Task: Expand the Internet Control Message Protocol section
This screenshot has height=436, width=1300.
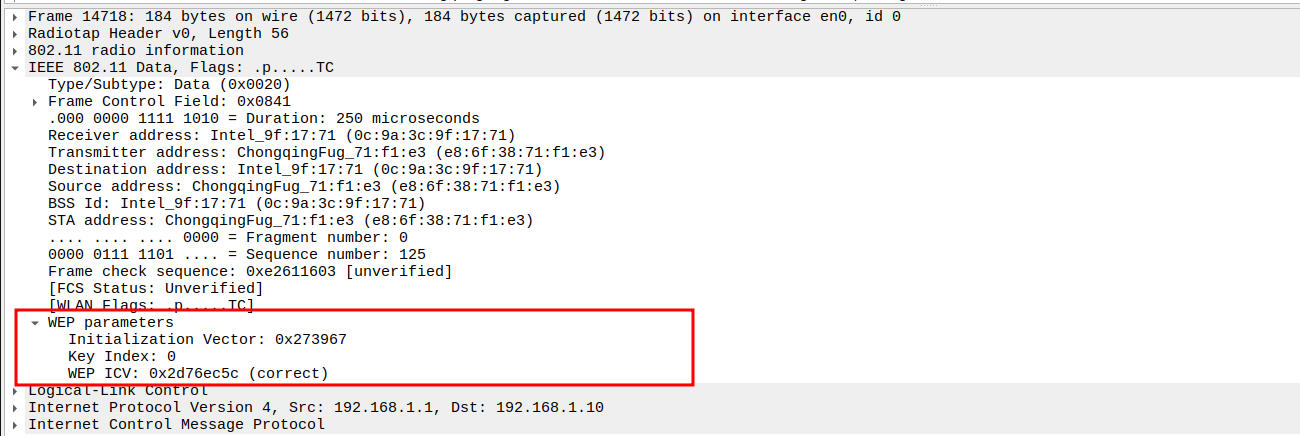Action: click(x=15, y=425)
